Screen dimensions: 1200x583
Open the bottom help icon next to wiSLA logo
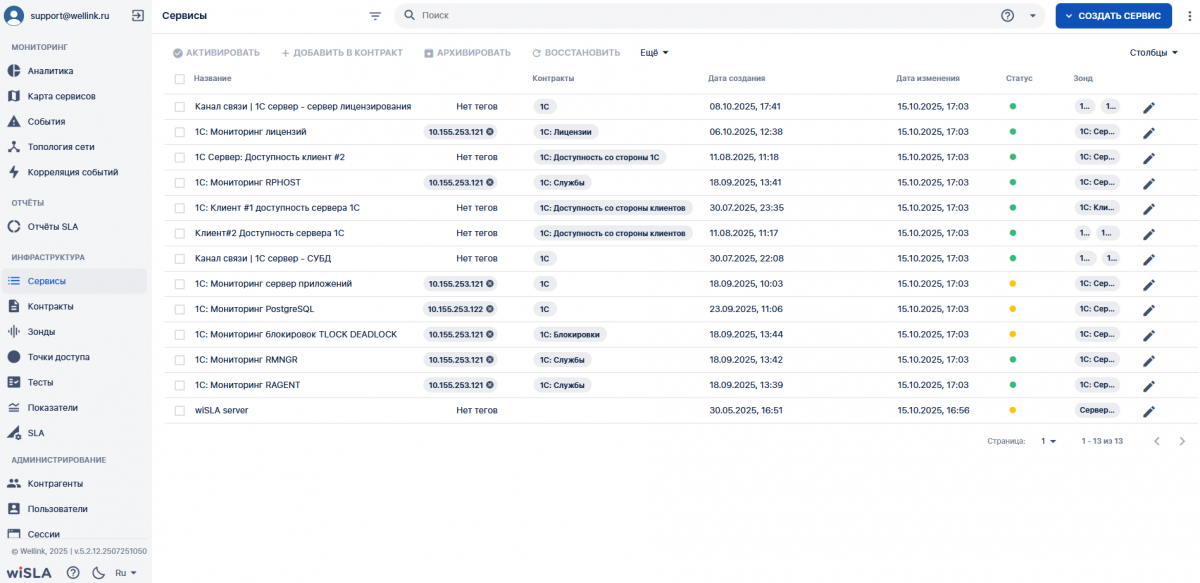[73, 573]
